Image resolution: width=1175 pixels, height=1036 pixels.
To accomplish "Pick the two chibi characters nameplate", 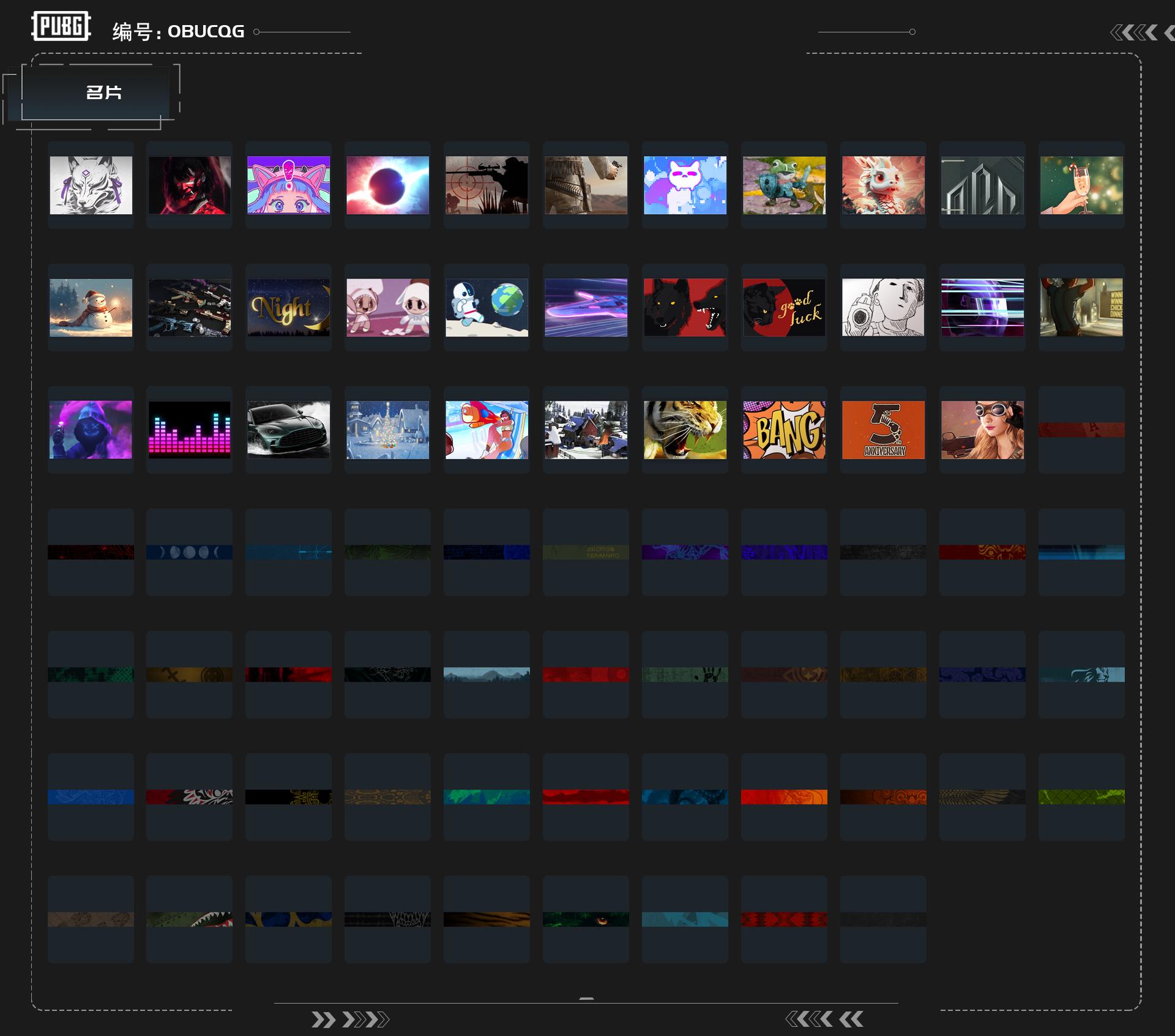I will [388, 307].
